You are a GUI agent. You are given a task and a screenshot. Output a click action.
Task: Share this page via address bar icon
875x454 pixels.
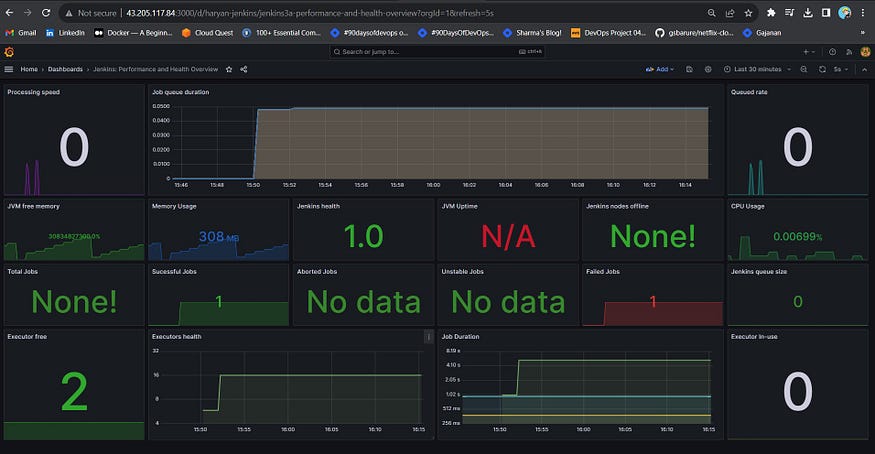729,13
